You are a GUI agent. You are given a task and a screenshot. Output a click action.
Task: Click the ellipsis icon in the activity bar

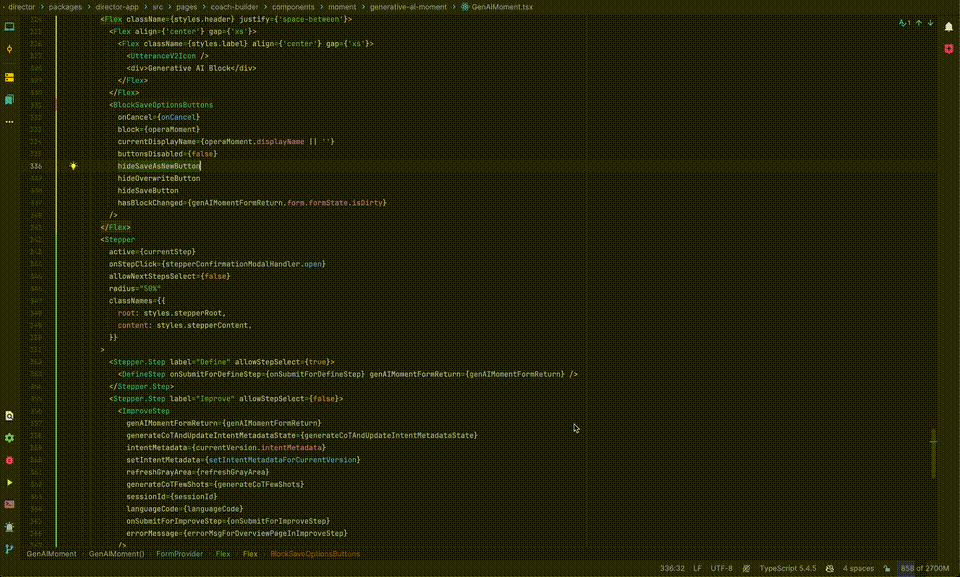[x=10, y=122]
